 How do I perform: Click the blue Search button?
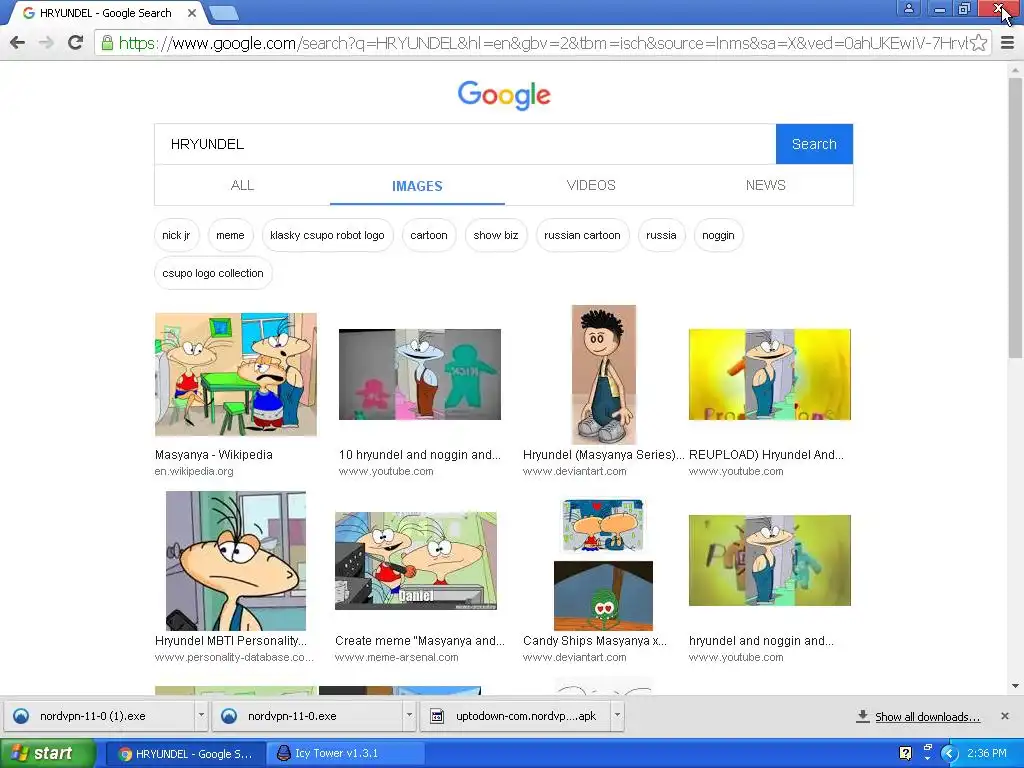tap(814, 144)
